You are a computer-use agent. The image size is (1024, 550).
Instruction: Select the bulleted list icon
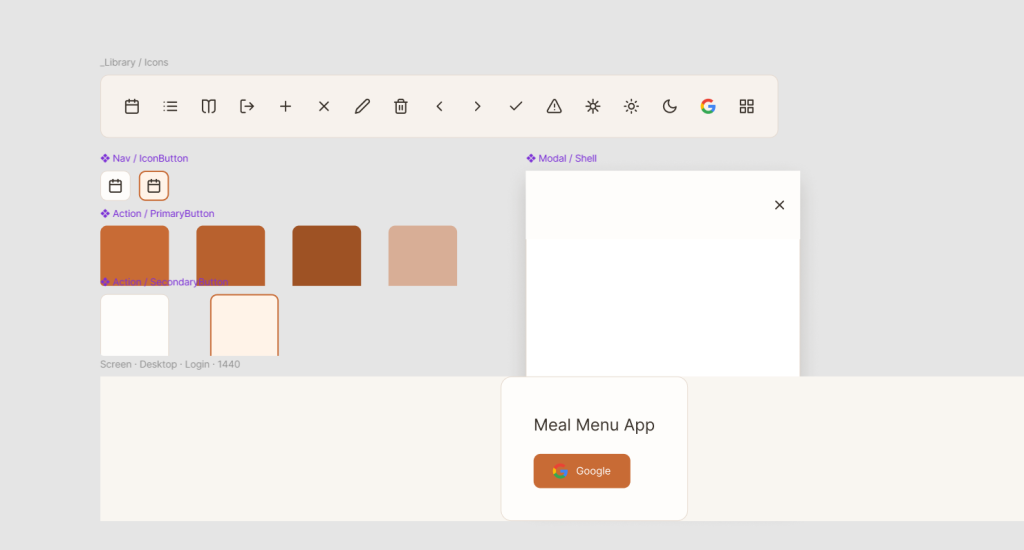(170, 106)
